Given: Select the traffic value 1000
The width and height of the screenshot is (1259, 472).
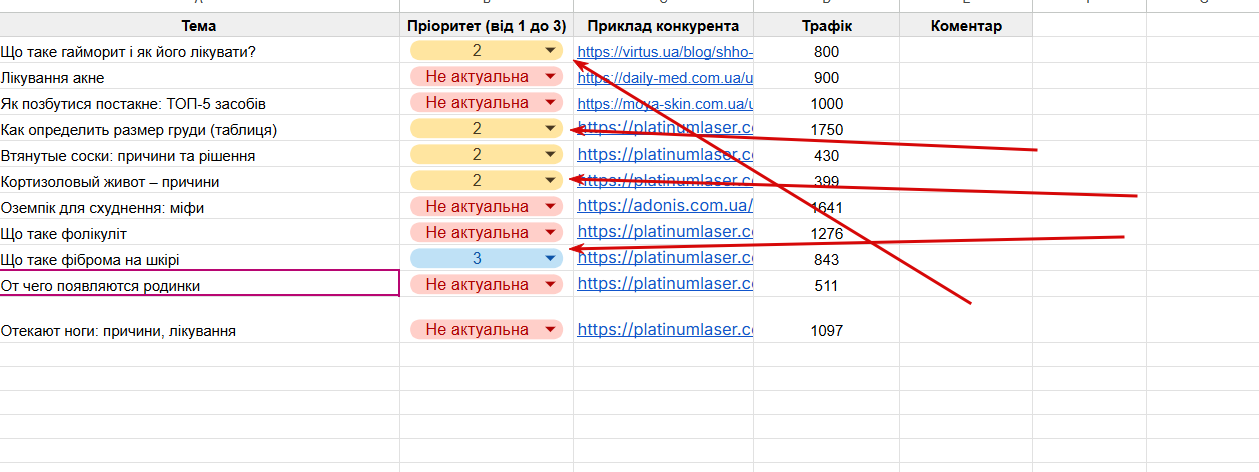Looking at the screenshot, I should coord(826,104).
